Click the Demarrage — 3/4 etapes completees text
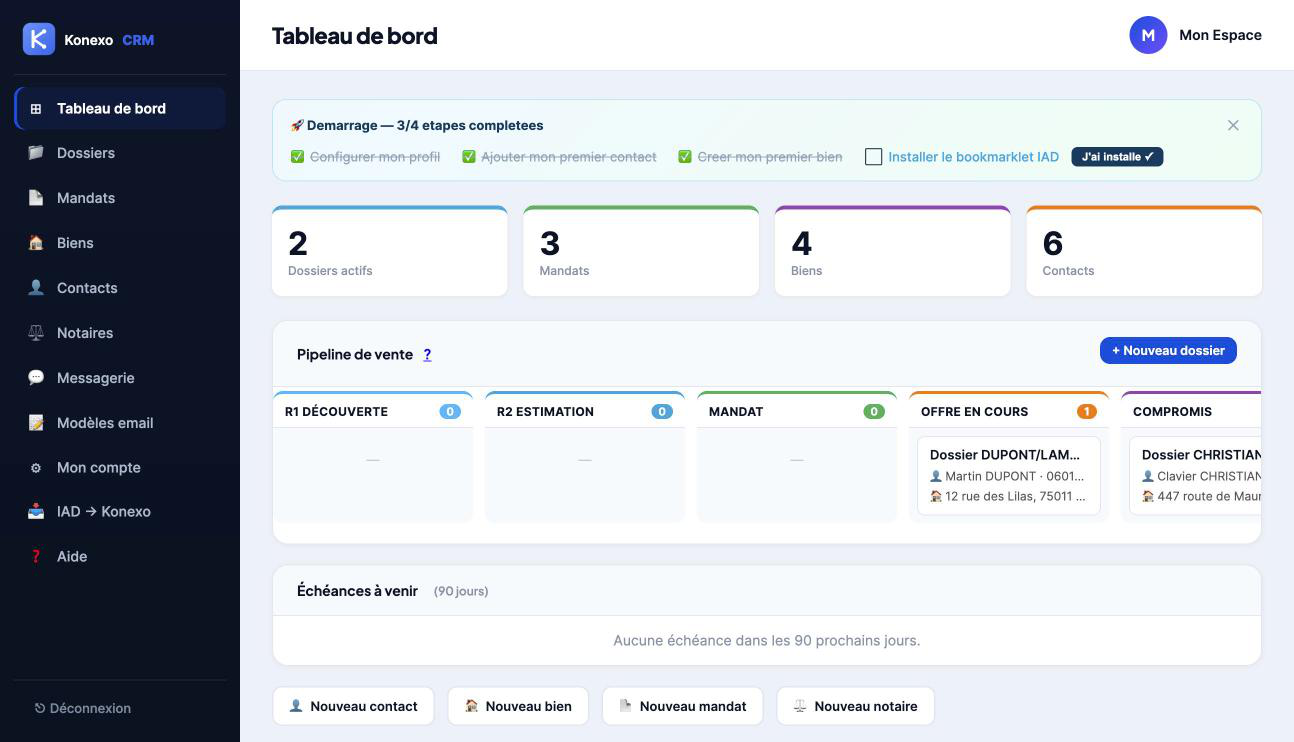Image resolution: width=1294 pixels, height=742 pixels. click(425, 126)
